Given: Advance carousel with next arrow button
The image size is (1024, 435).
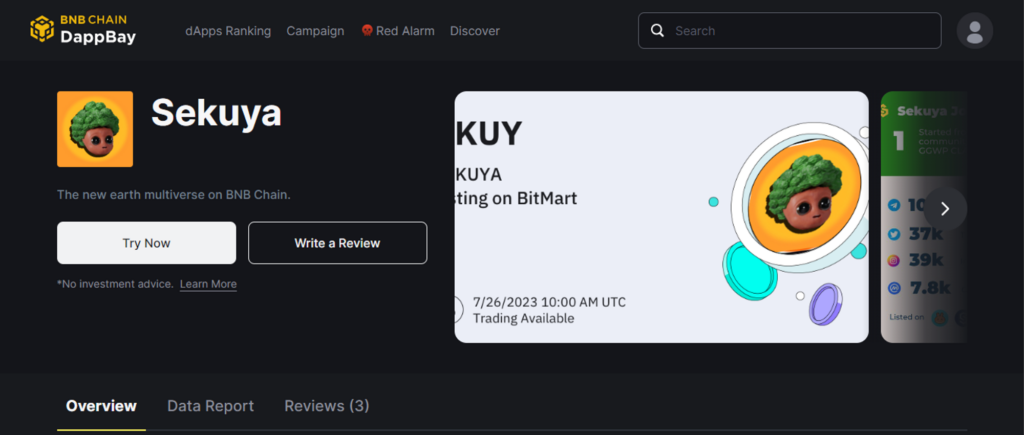Looking at the screenshot, I should [x=945, y=208].
